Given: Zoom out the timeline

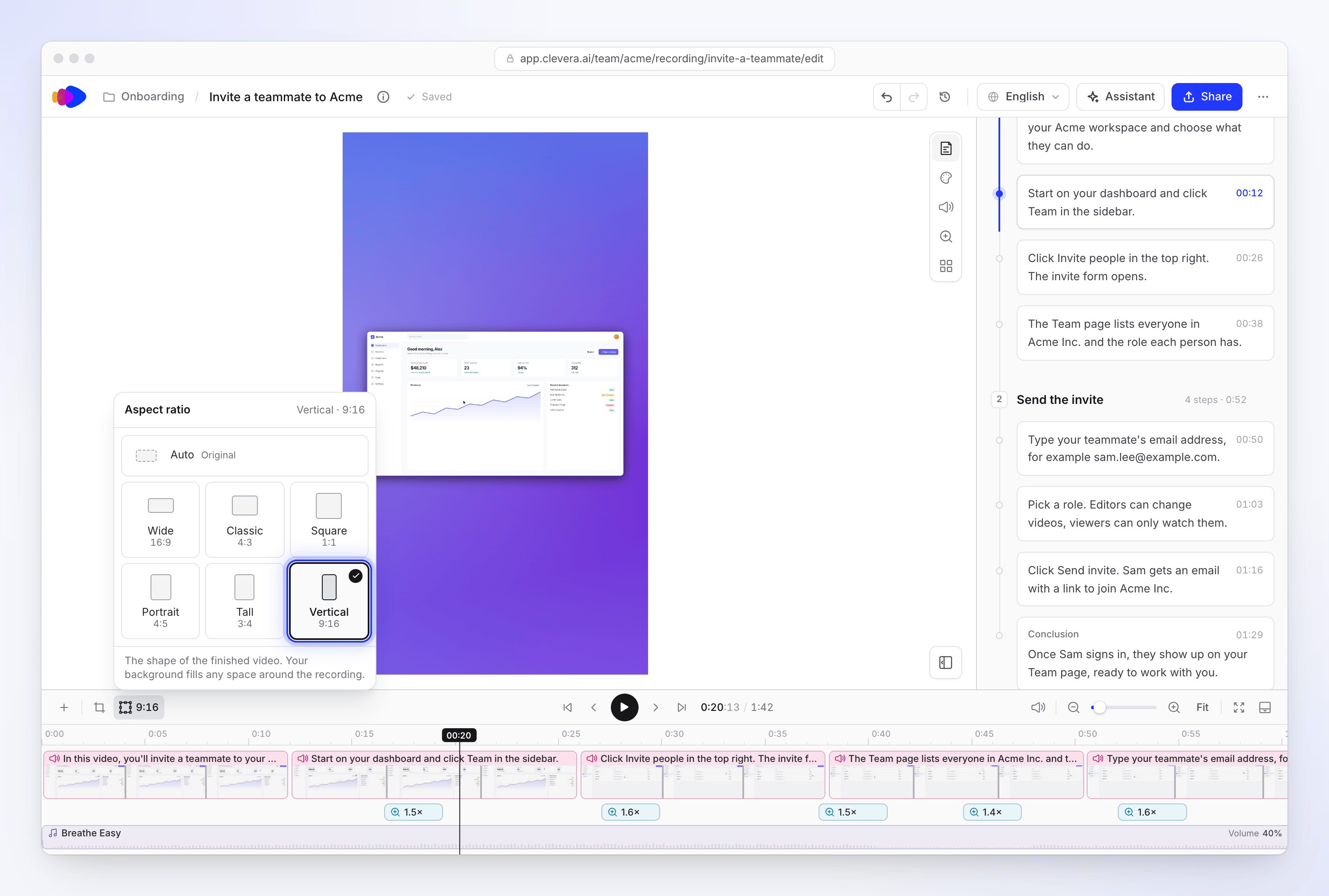Looking at the screenshot, I should pos(1073,707).
